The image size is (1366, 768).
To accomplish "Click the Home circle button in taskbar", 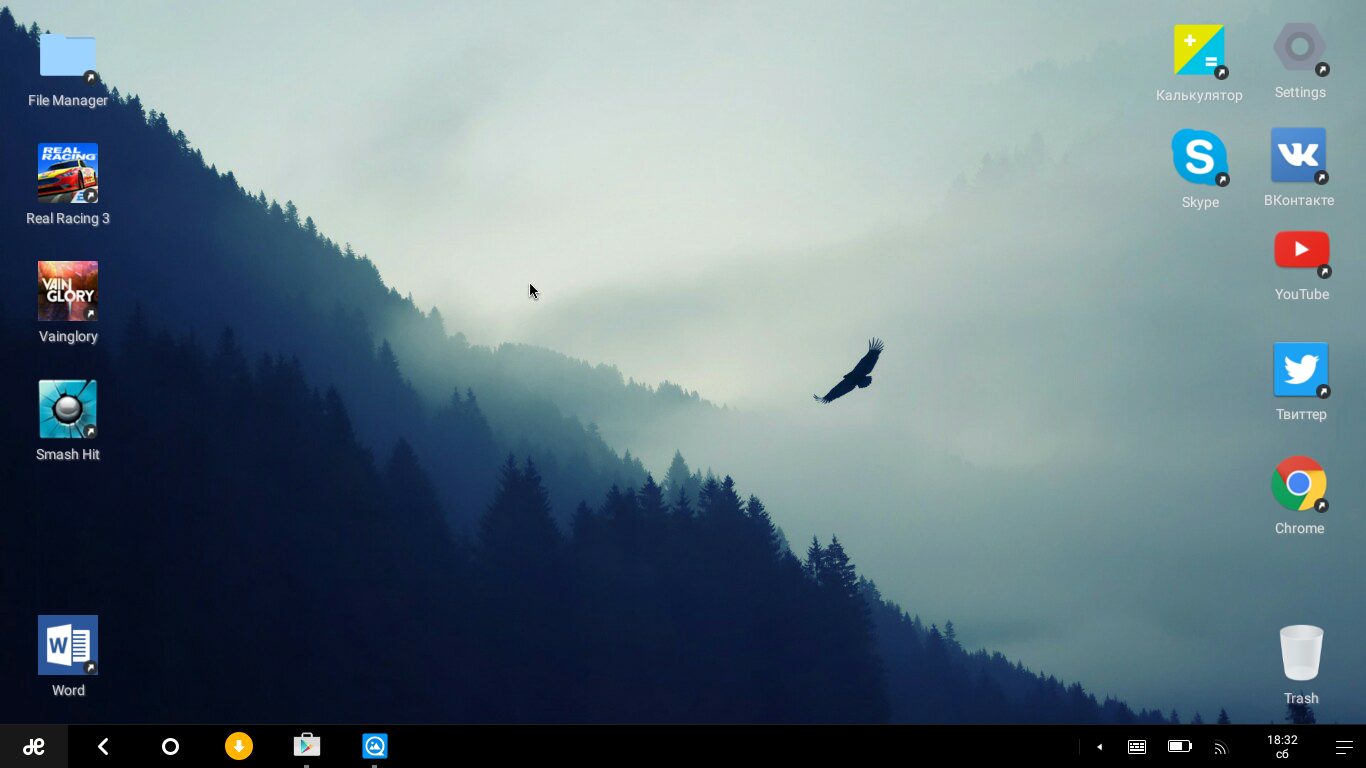I will click(170, 746).
